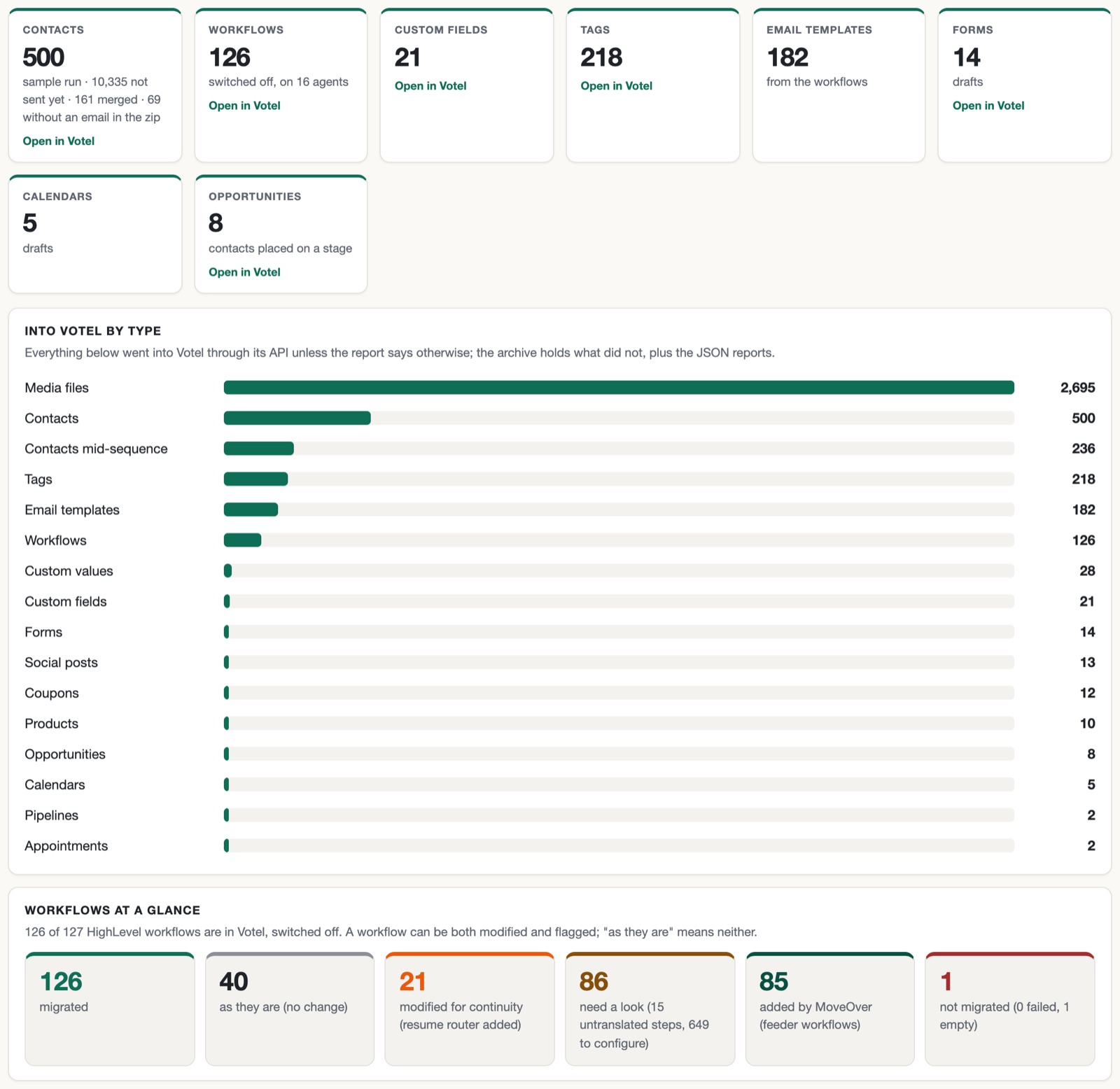
Task: Select the 85 added by MoveOver tile
Action: [x=830, y=1009]
